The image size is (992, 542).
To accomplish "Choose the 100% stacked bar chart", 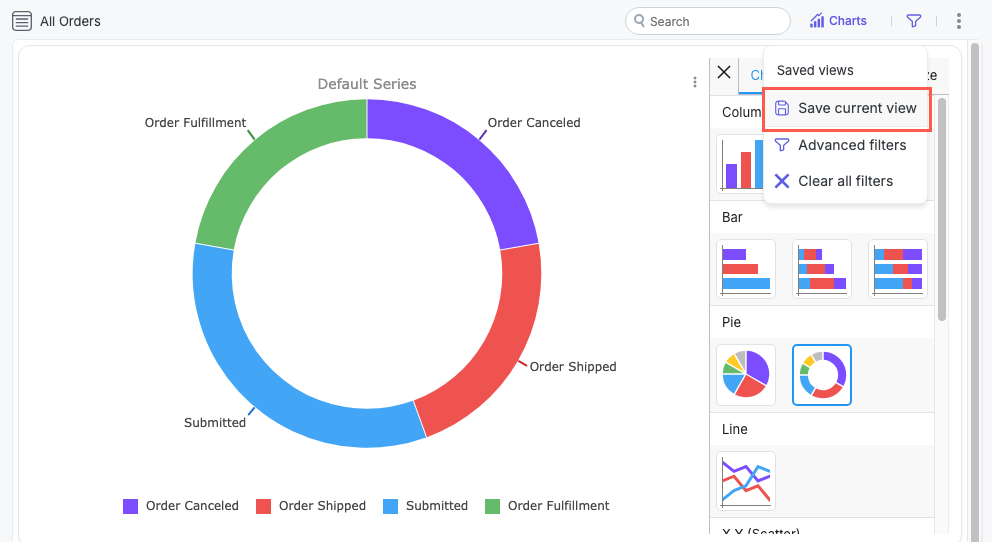I will [x=897, y=269].
